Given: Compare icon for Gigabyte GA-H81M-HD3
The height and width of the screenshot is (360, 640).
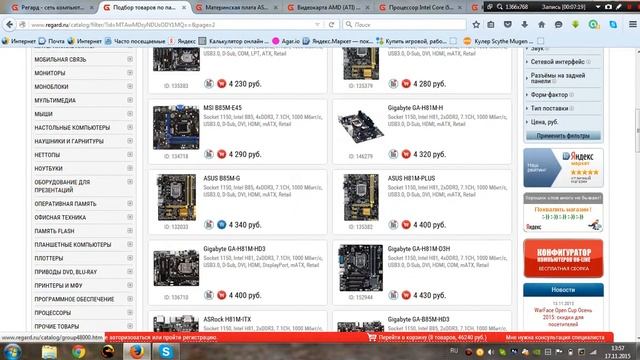Looking at the screenshot, I should click(209, 295).
